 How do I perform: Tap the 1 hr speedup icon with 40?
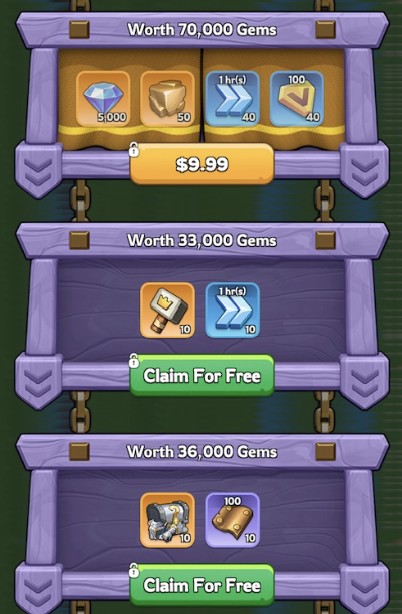point(233,98)
